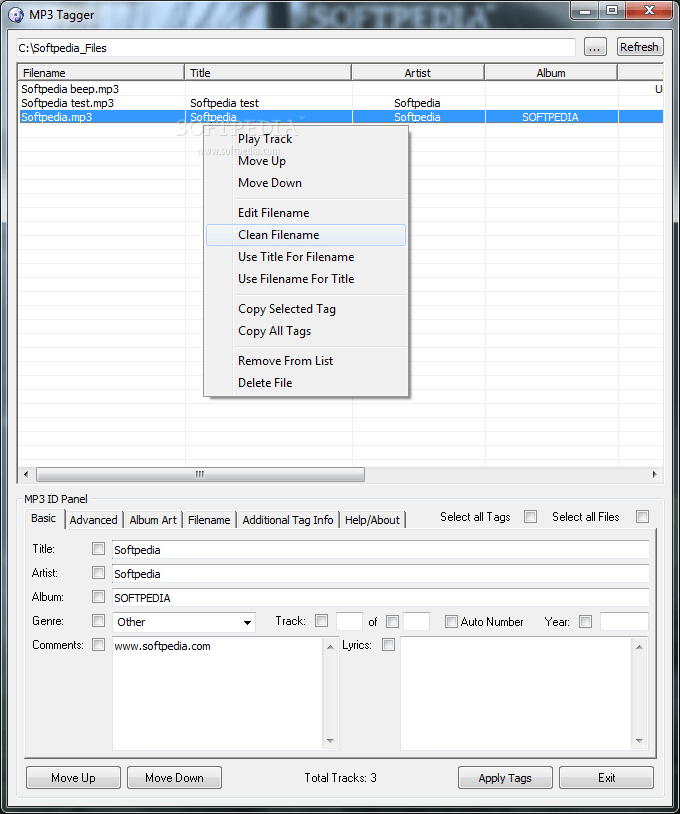Select Softpedia beep.mp3 row

point(341,89)
